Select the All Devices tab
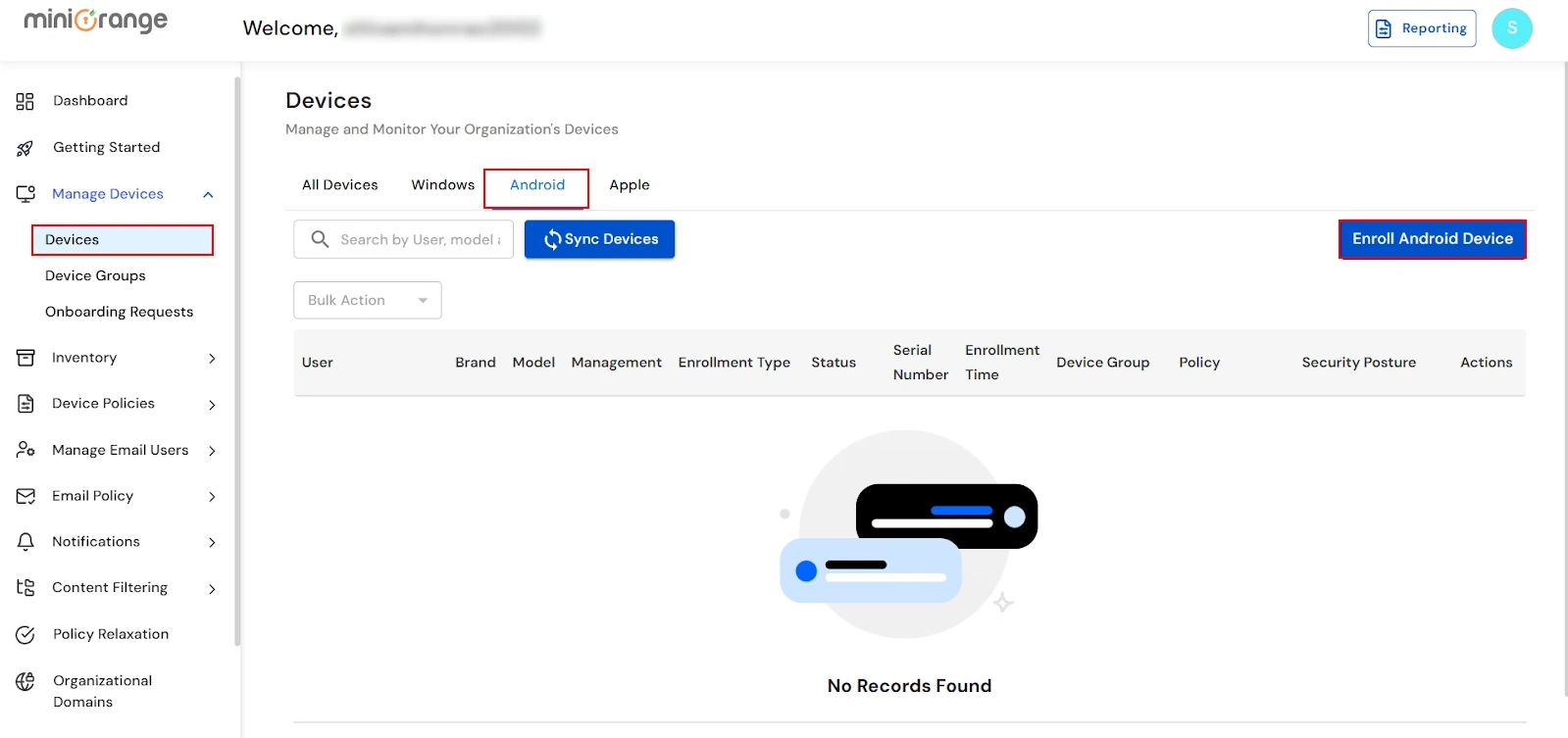This screenshot has height=738, width=1568. [x=339, y=185]
